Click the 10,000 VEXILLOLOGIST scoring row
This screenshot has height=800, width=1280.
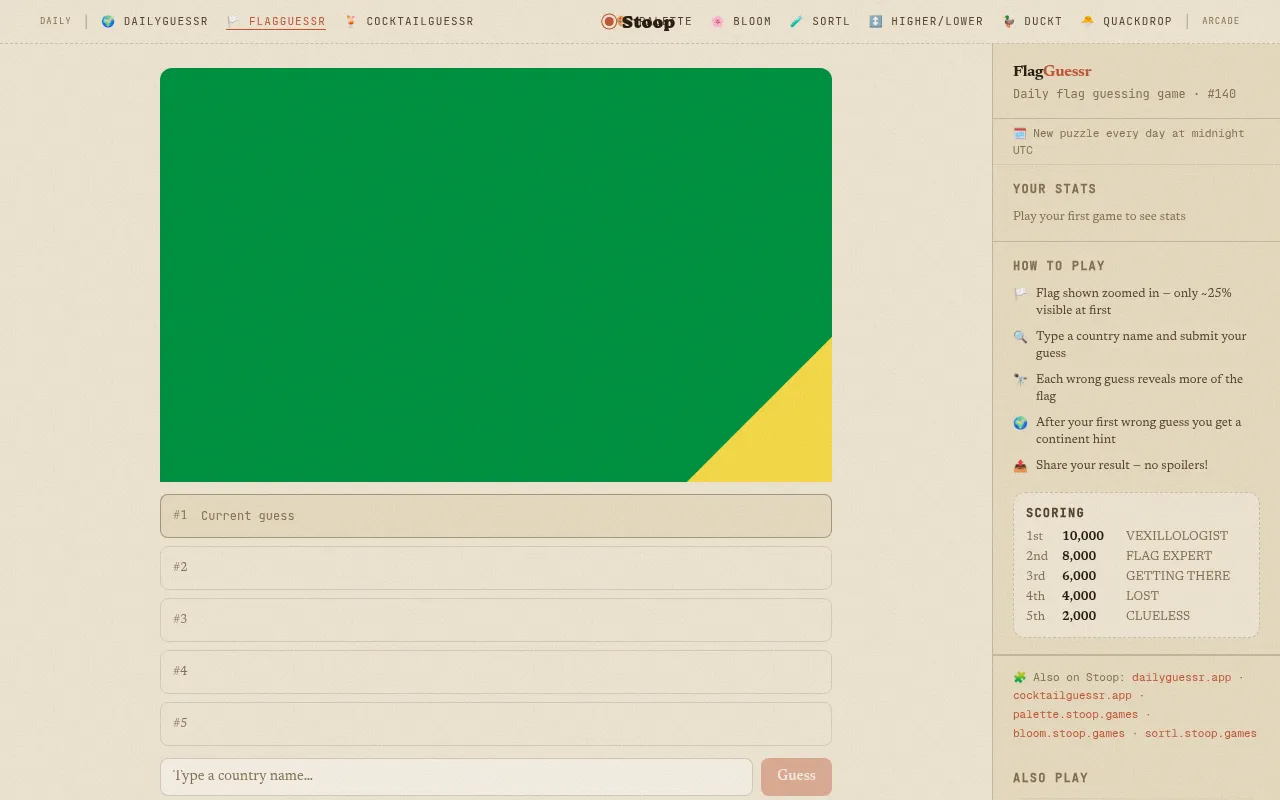[x=1136, y=536]
